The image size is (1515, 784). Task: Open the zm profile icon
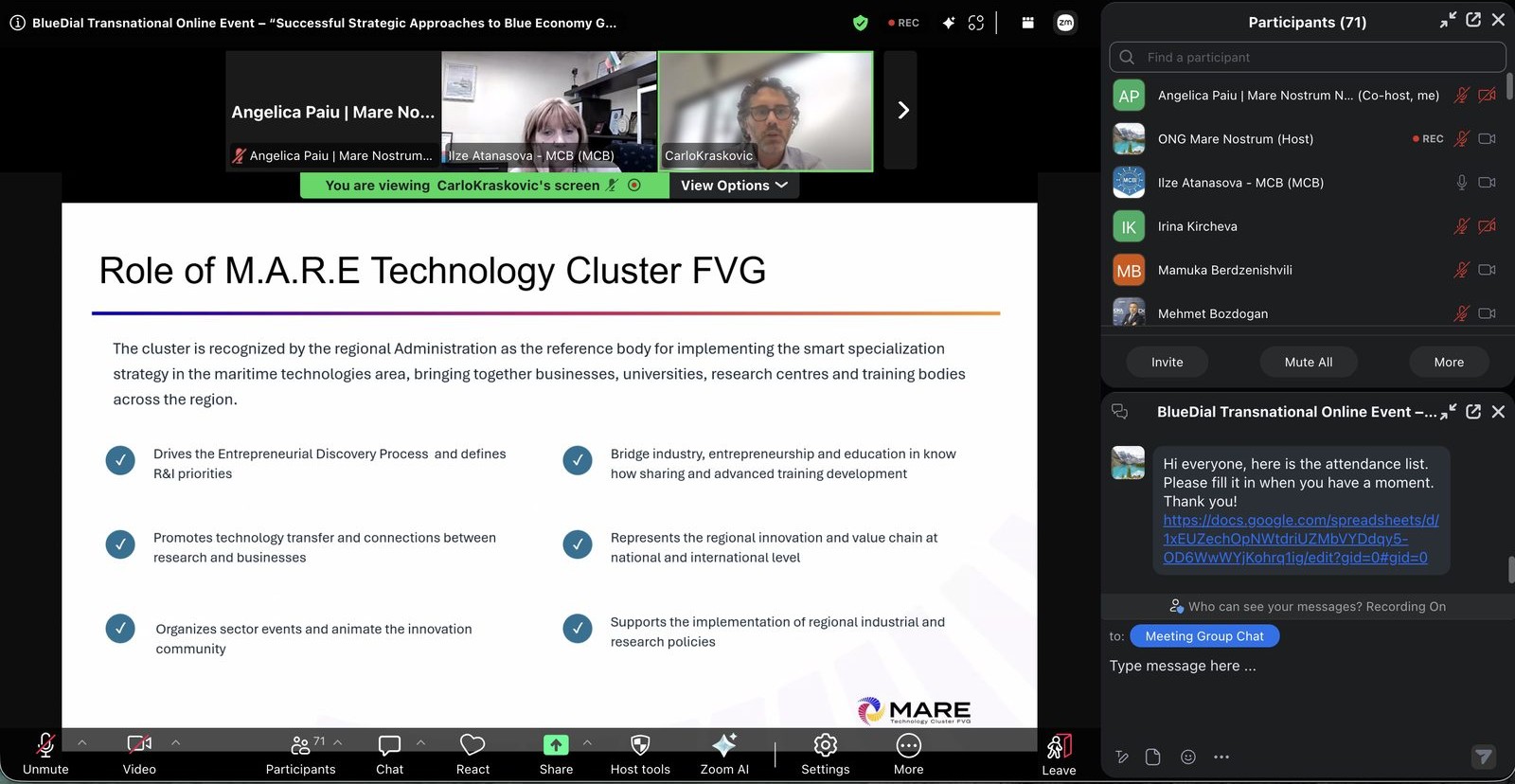1065,23
